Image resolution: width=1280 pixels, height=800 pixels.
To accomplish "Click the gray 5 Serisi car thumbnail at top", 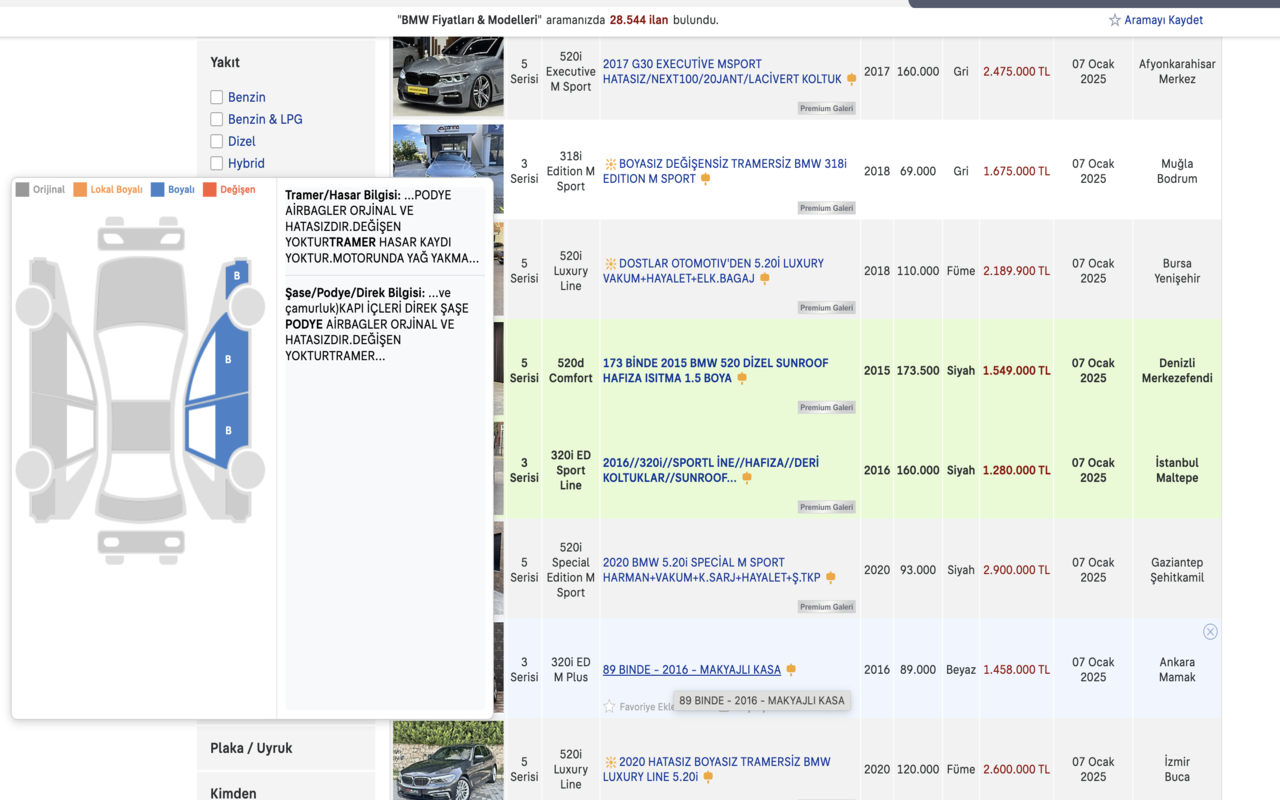I will [448, 76].
